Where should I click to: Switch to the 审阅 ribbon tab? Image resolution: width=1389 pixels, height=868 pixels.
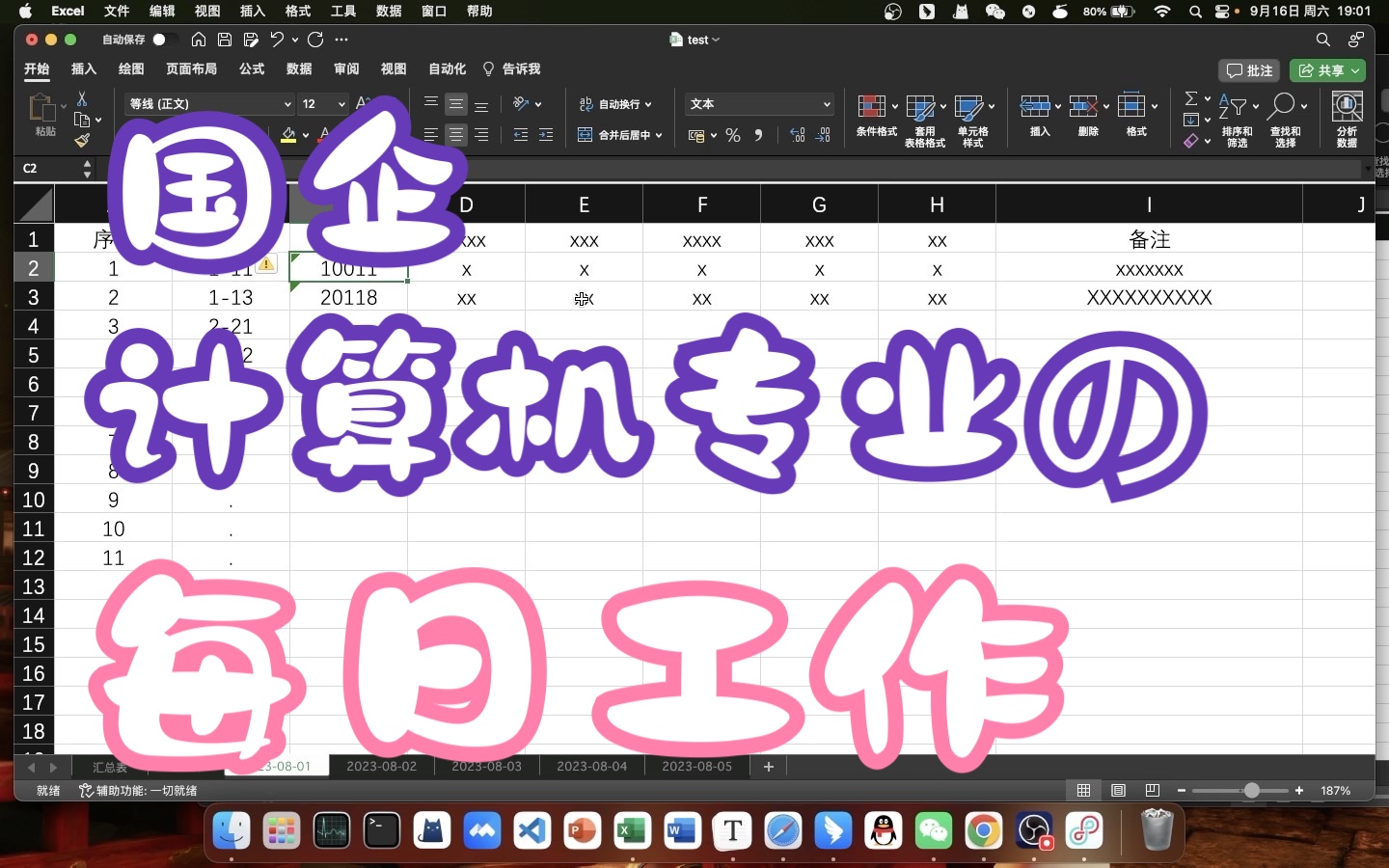tap(346, 68)
